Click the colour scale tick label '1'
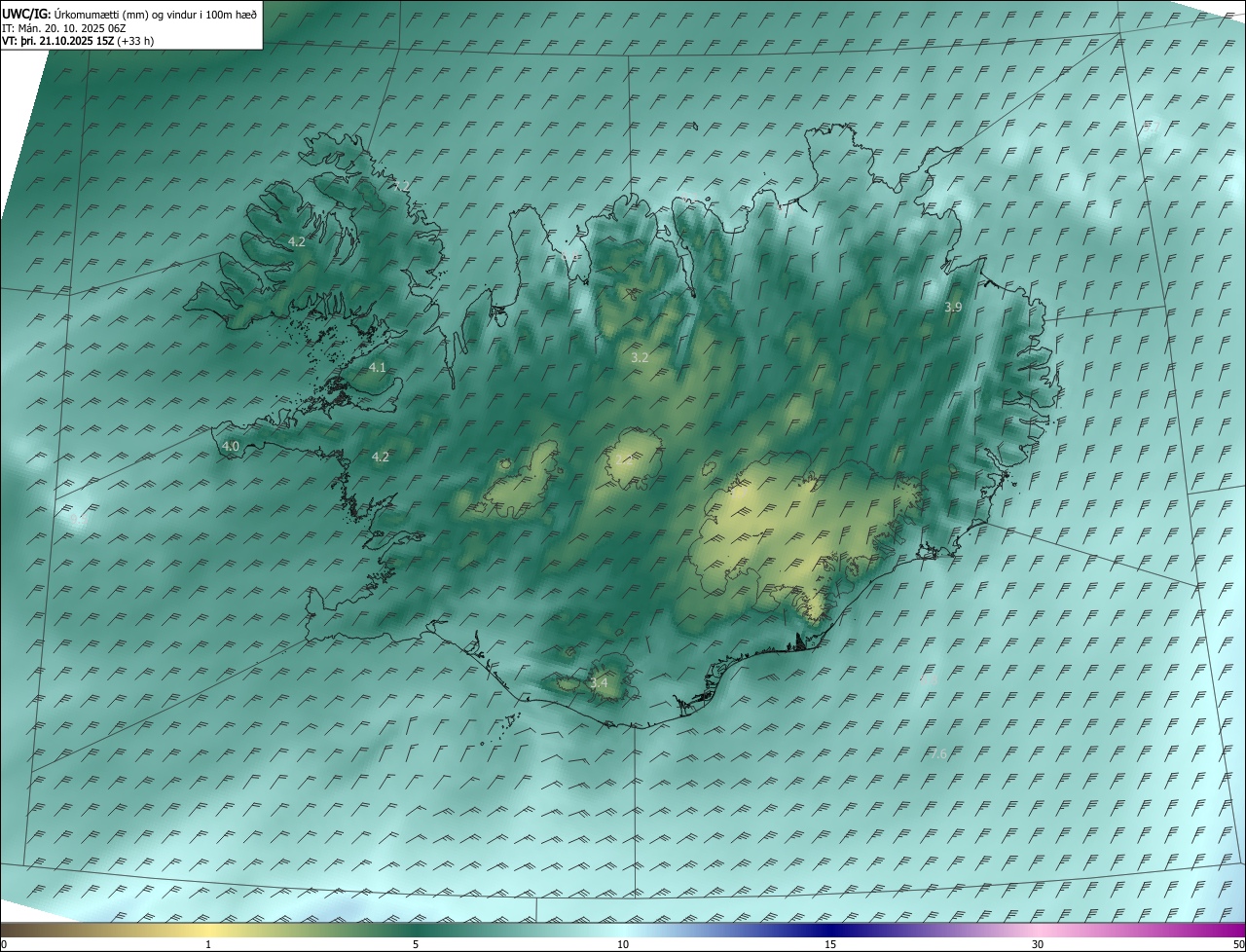Viewport: 1246px width, 952px height. tap(208, 944)
